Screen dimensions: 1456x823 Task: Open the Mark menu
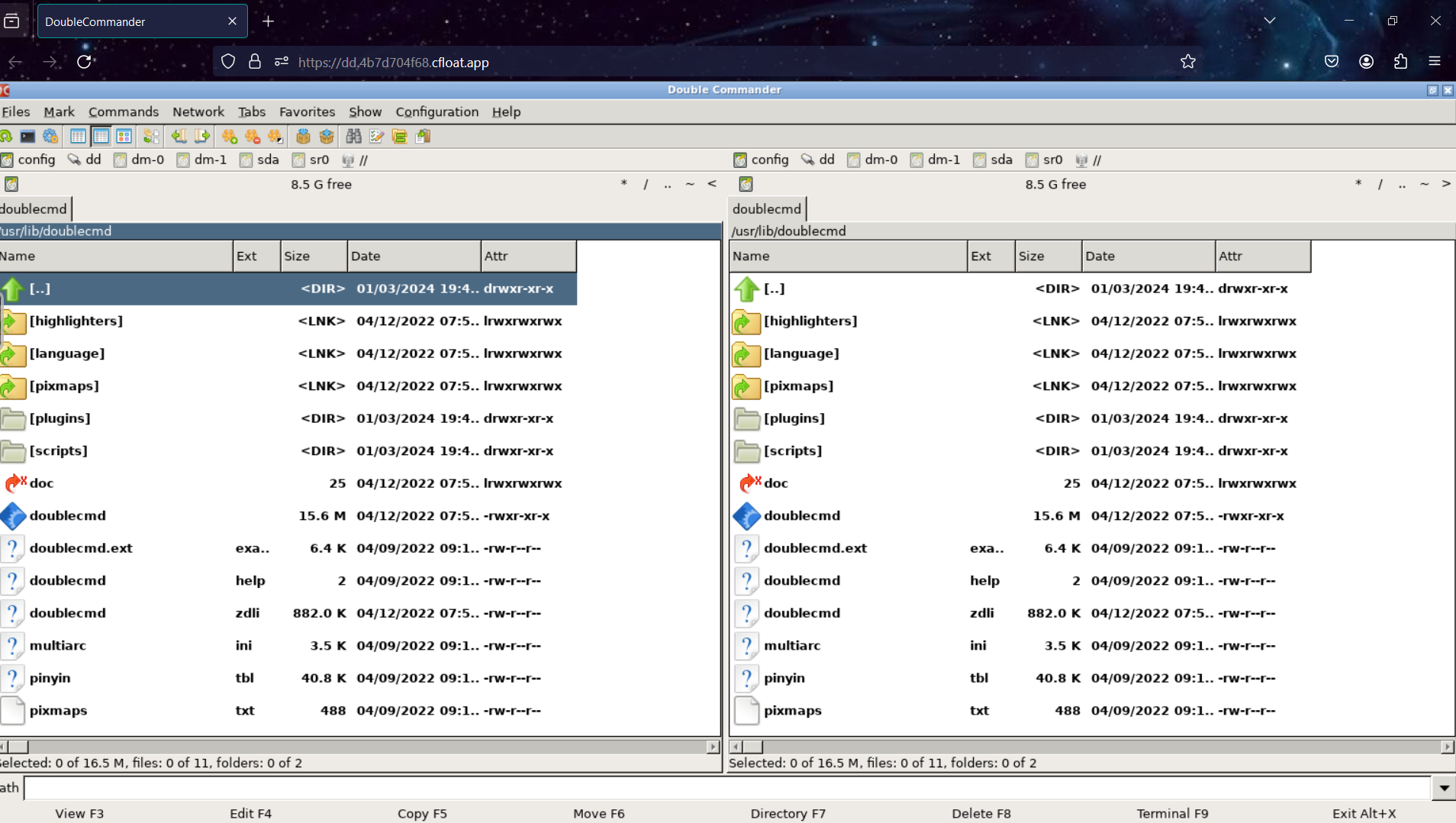coord(59,111)
